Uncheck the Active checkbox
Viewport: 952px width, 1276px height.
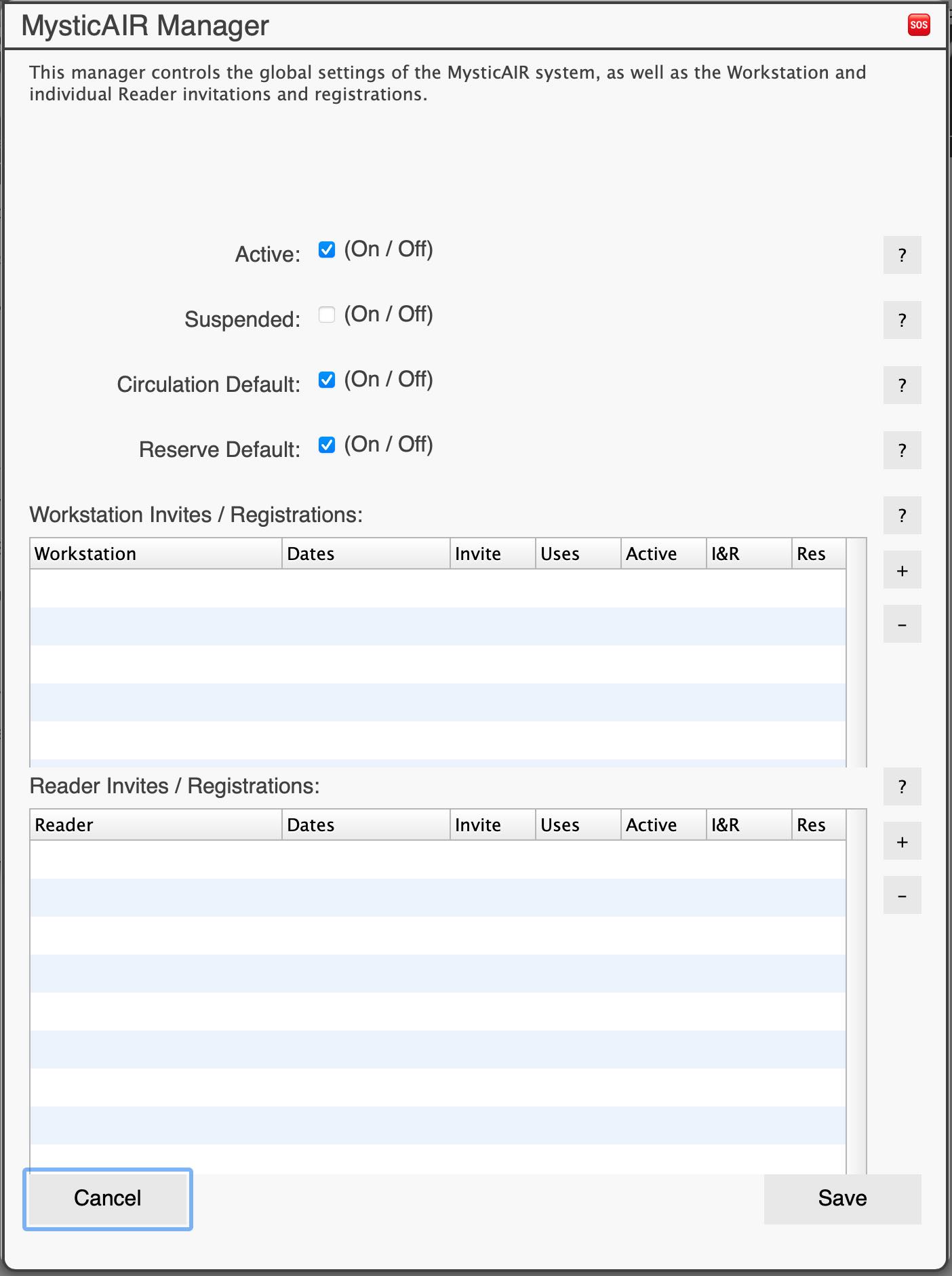click(327, 250)
